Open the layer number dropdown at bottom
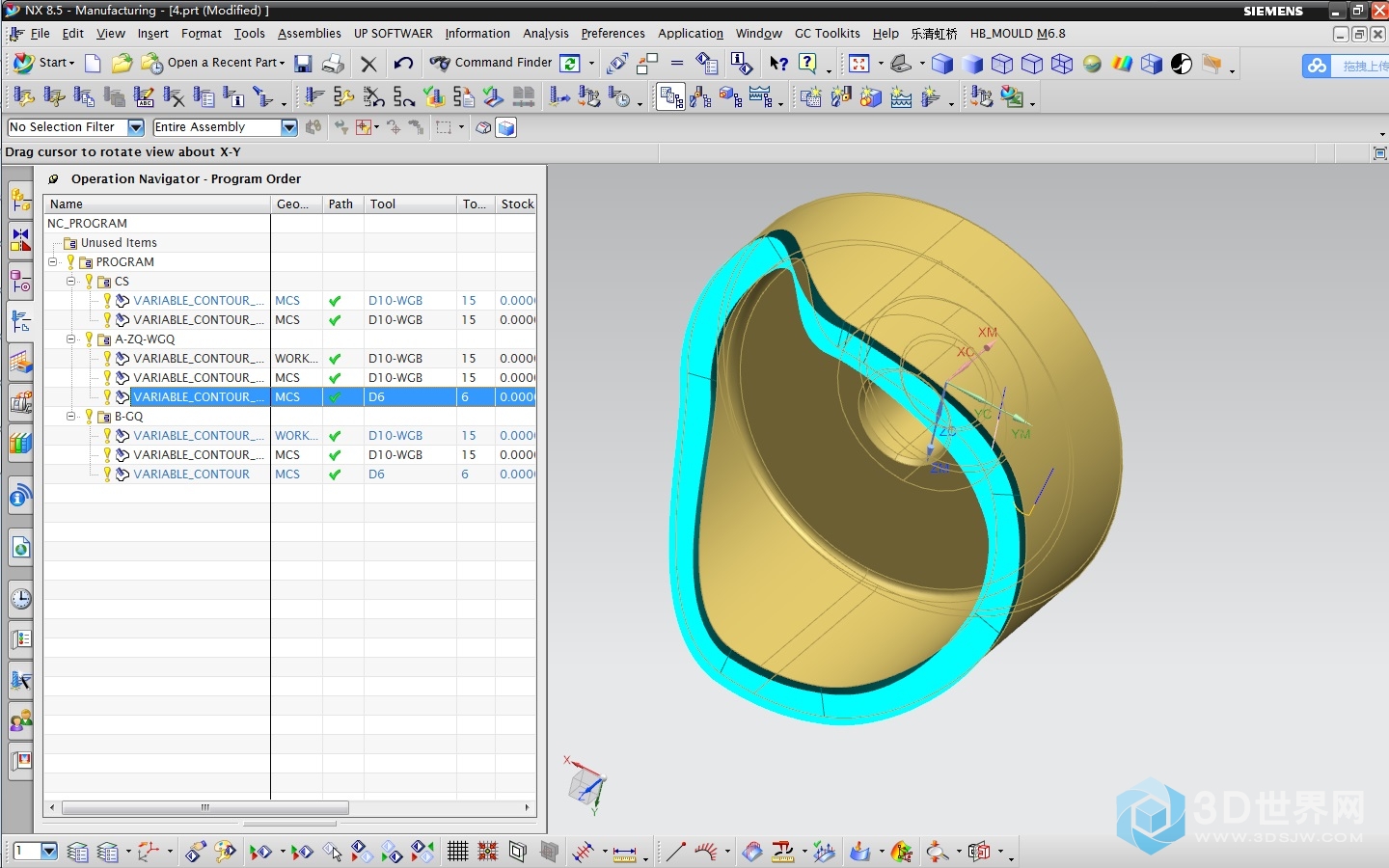The height and width of the screenshot is (868, 1389). click(x=49, y=851)
